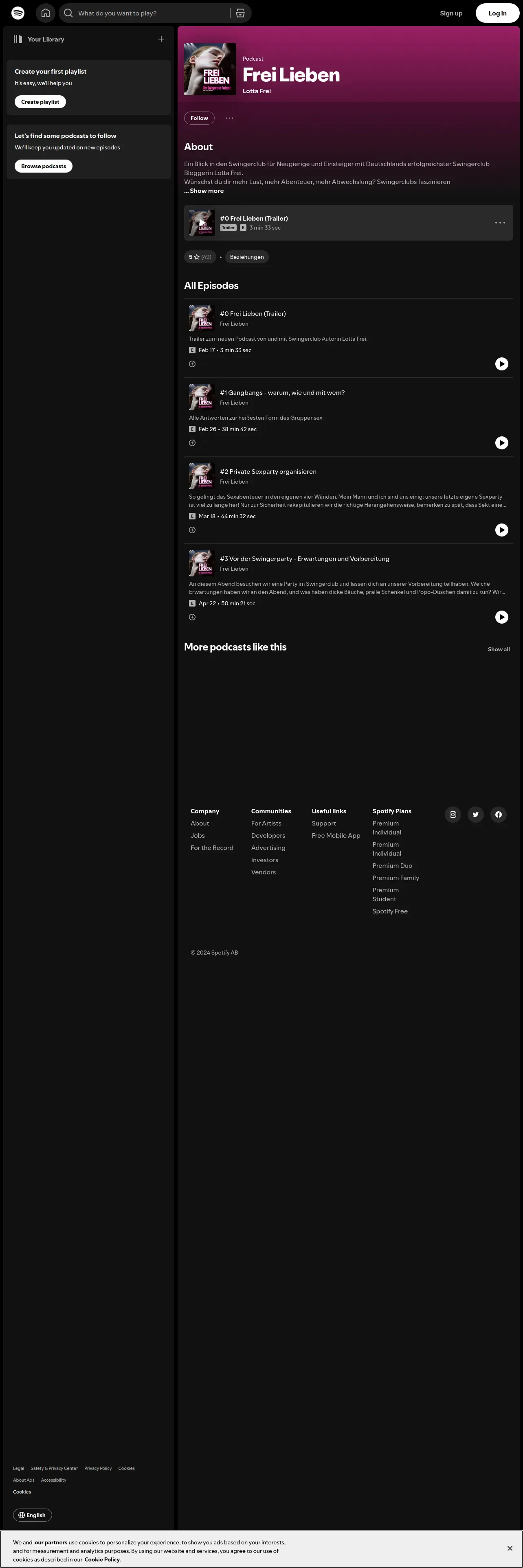This screenshot has height=1568, width=523.
Task: Open Spotify Free plan link
Action: (390, 911)
